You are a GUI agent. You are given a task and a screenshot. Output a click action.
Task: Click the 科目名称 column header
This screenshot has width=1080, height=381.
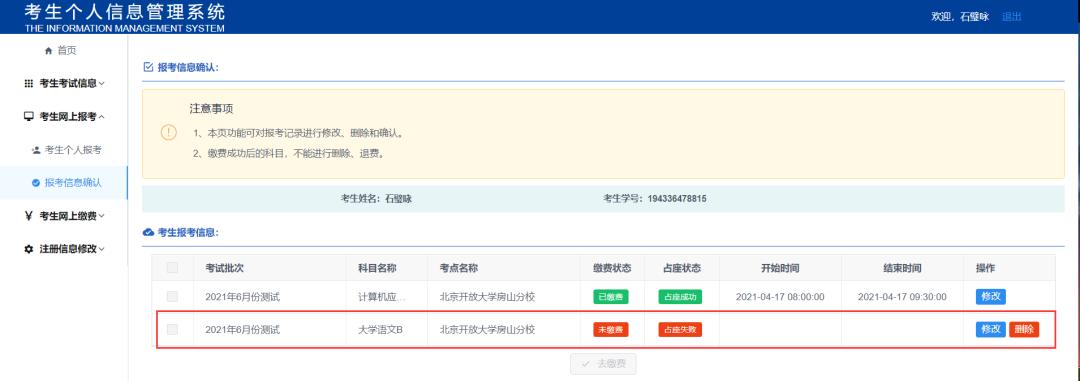point(377,268)
